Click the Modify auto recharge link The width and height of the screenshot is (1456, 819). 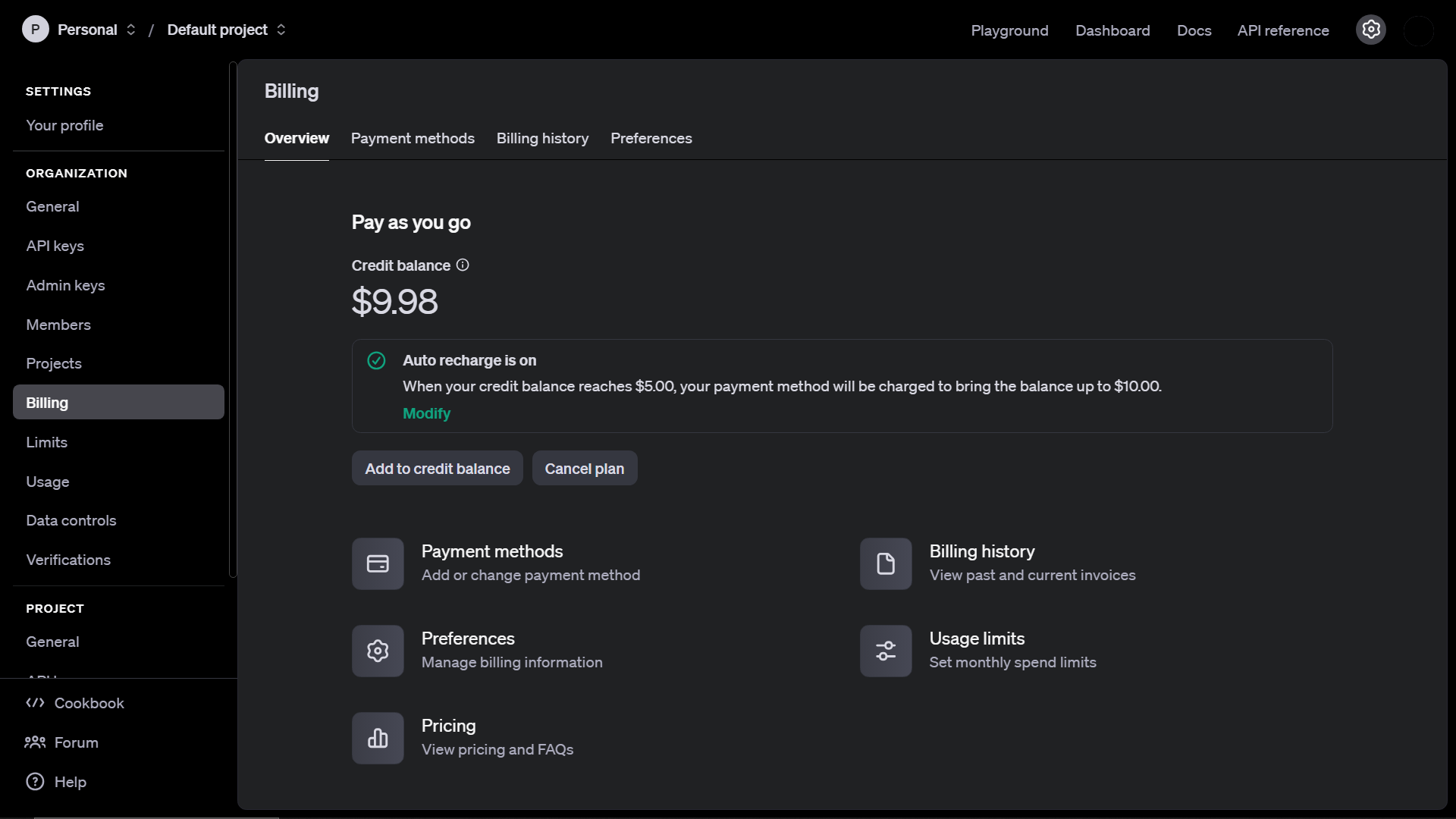pyautogui.click(x=426, y=413)
